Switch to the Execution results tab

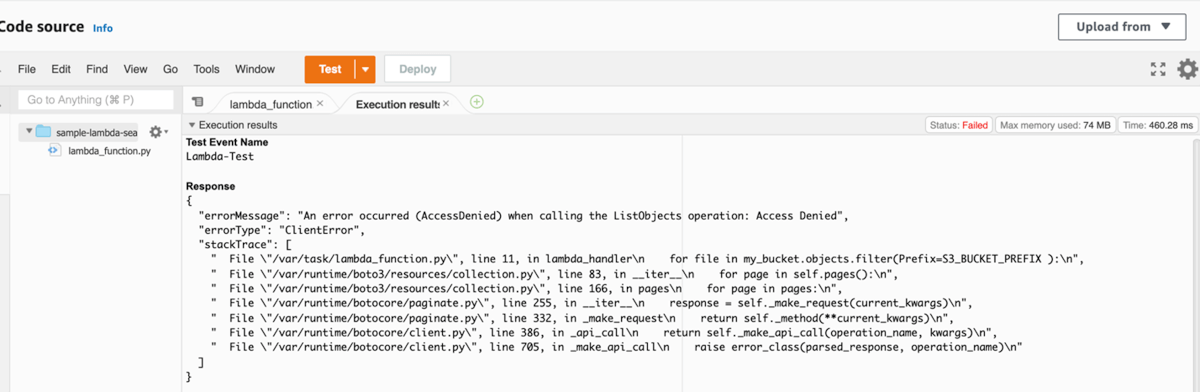(x=397, y=103)
